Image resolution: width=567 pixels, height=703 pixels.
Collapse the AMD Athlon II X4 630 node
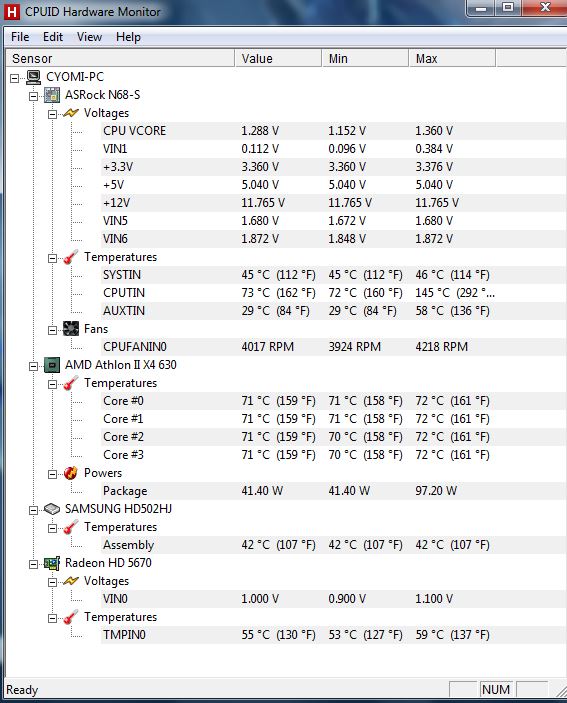tap(34, 366)
